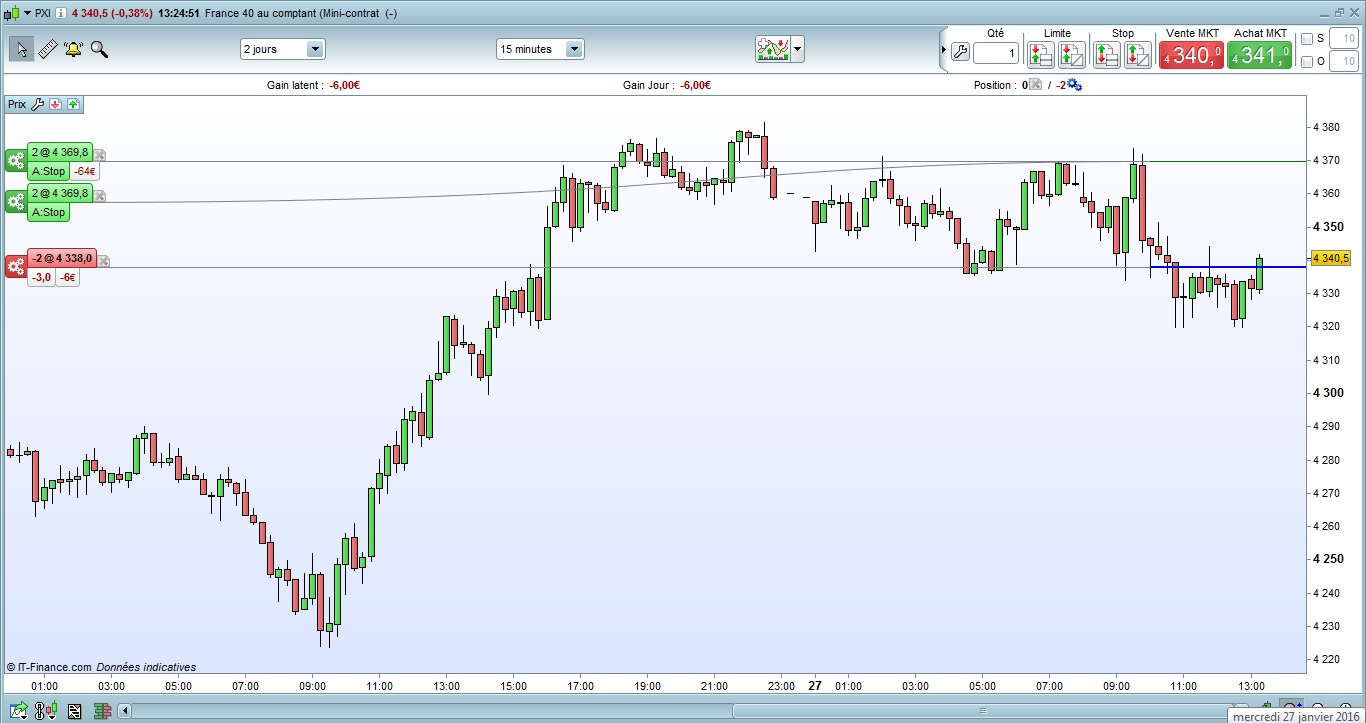Cancel the lower 2 @ 4 369,8 order

100,196
